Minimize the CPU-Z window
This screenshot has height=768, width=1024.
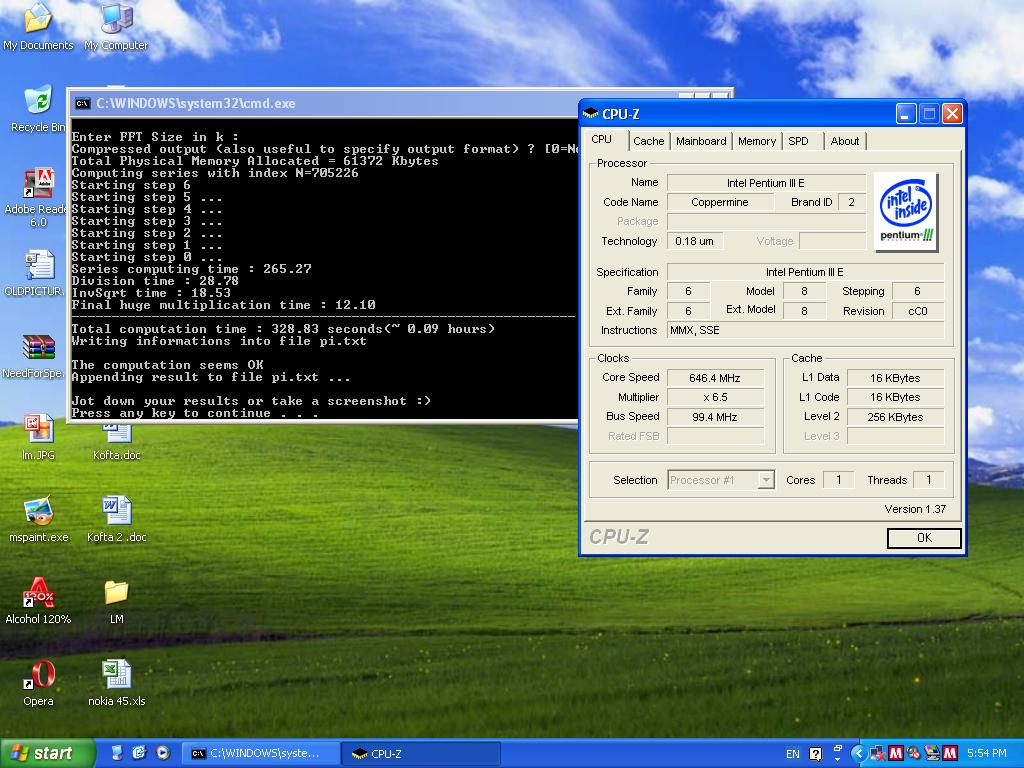coord(906,114)
